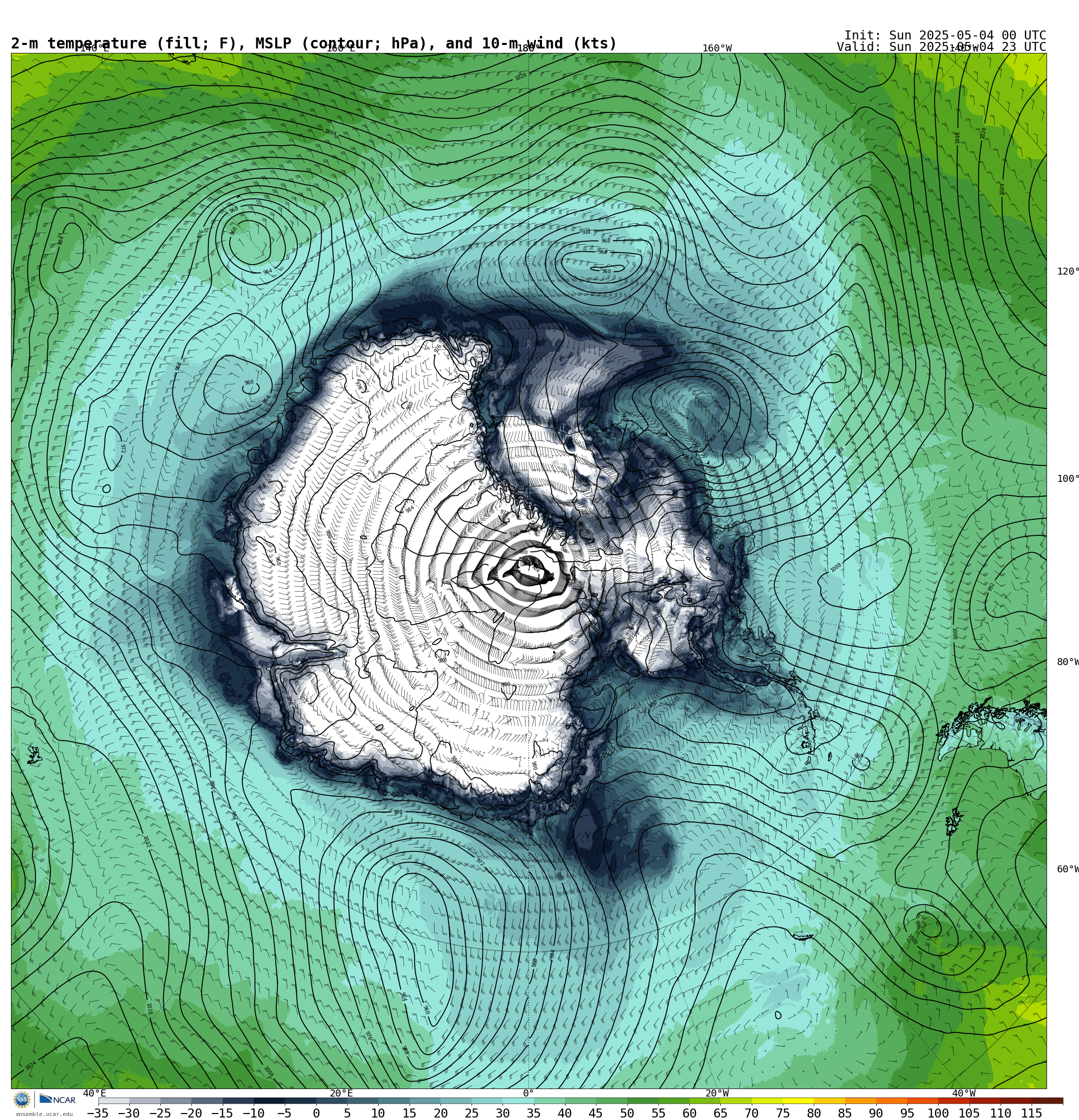Click the 40°E longitude label at bottom
This screenshot has height=1120, width=1079.
94,1094
